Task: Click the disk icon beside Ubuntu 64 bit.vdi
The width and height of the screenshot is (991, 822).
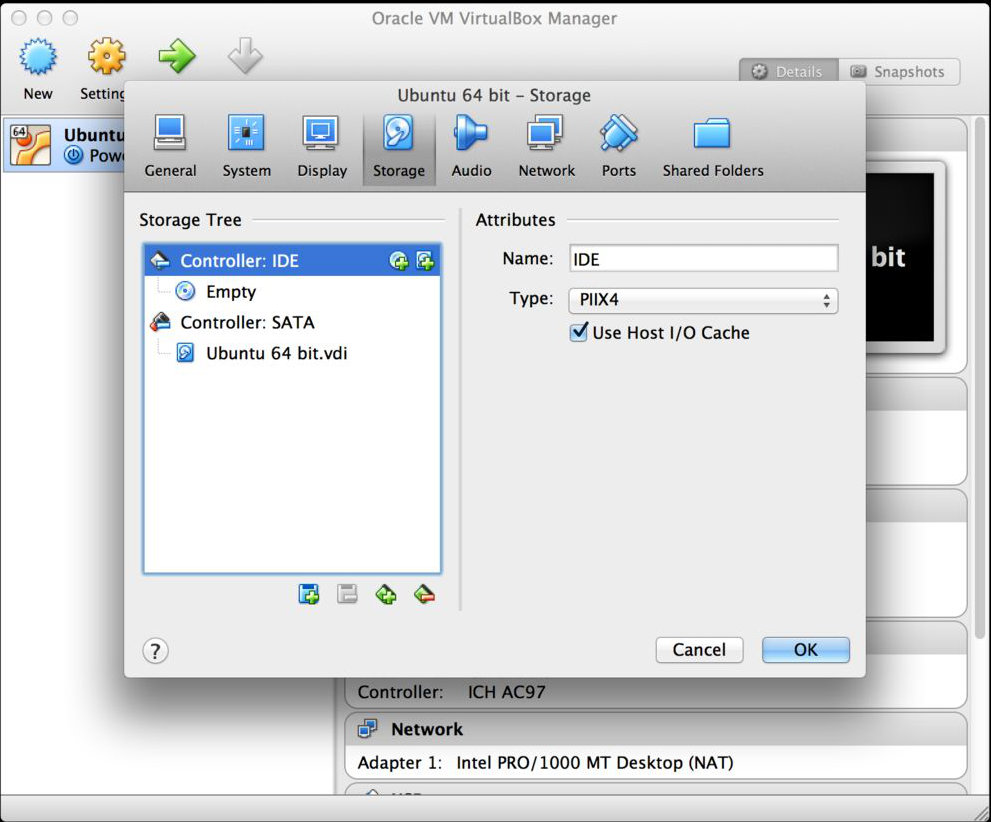Action: click(185, 353)
